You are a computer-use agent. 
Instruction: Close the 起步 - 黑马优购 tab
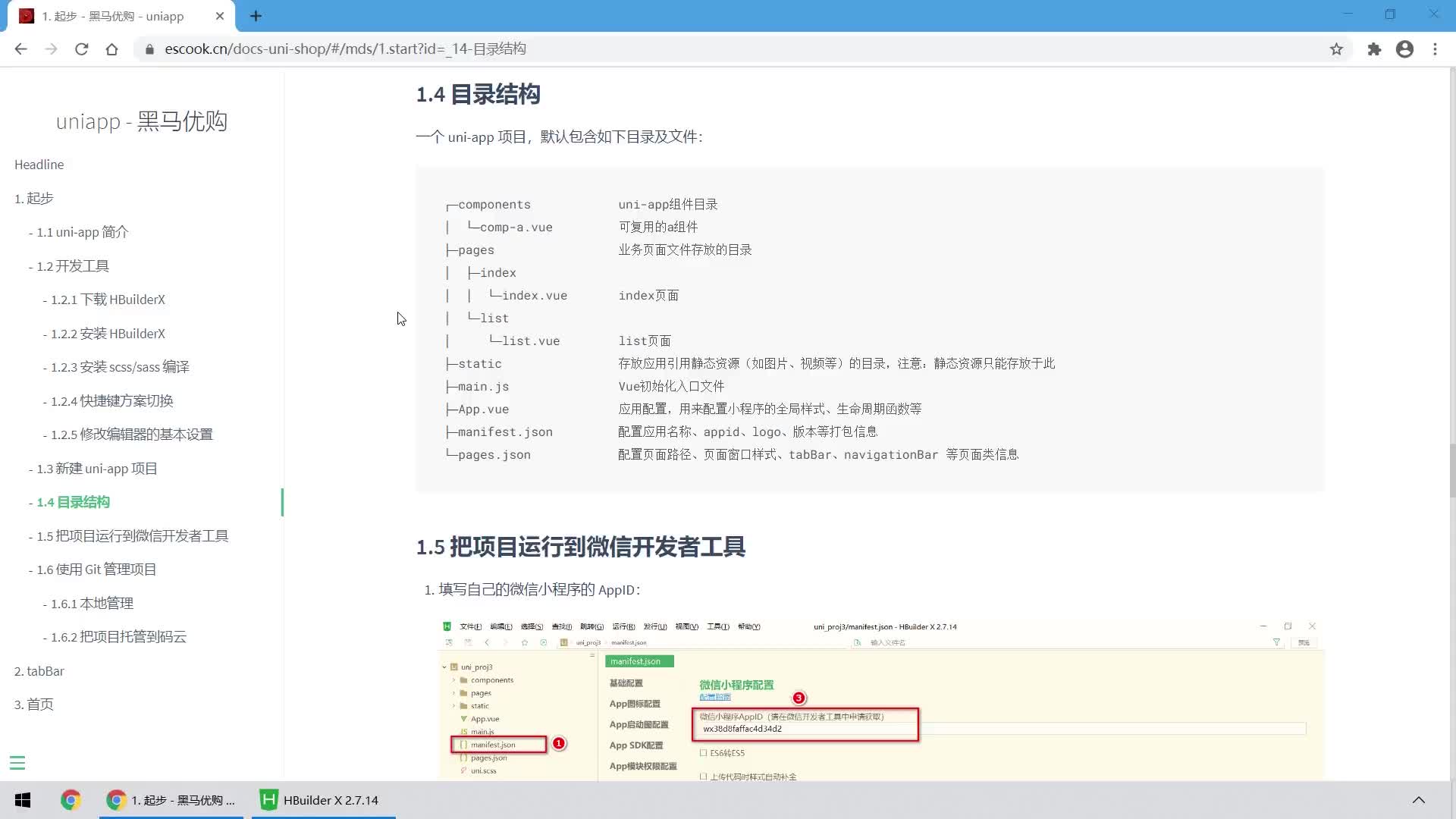(x=220, y=16)
